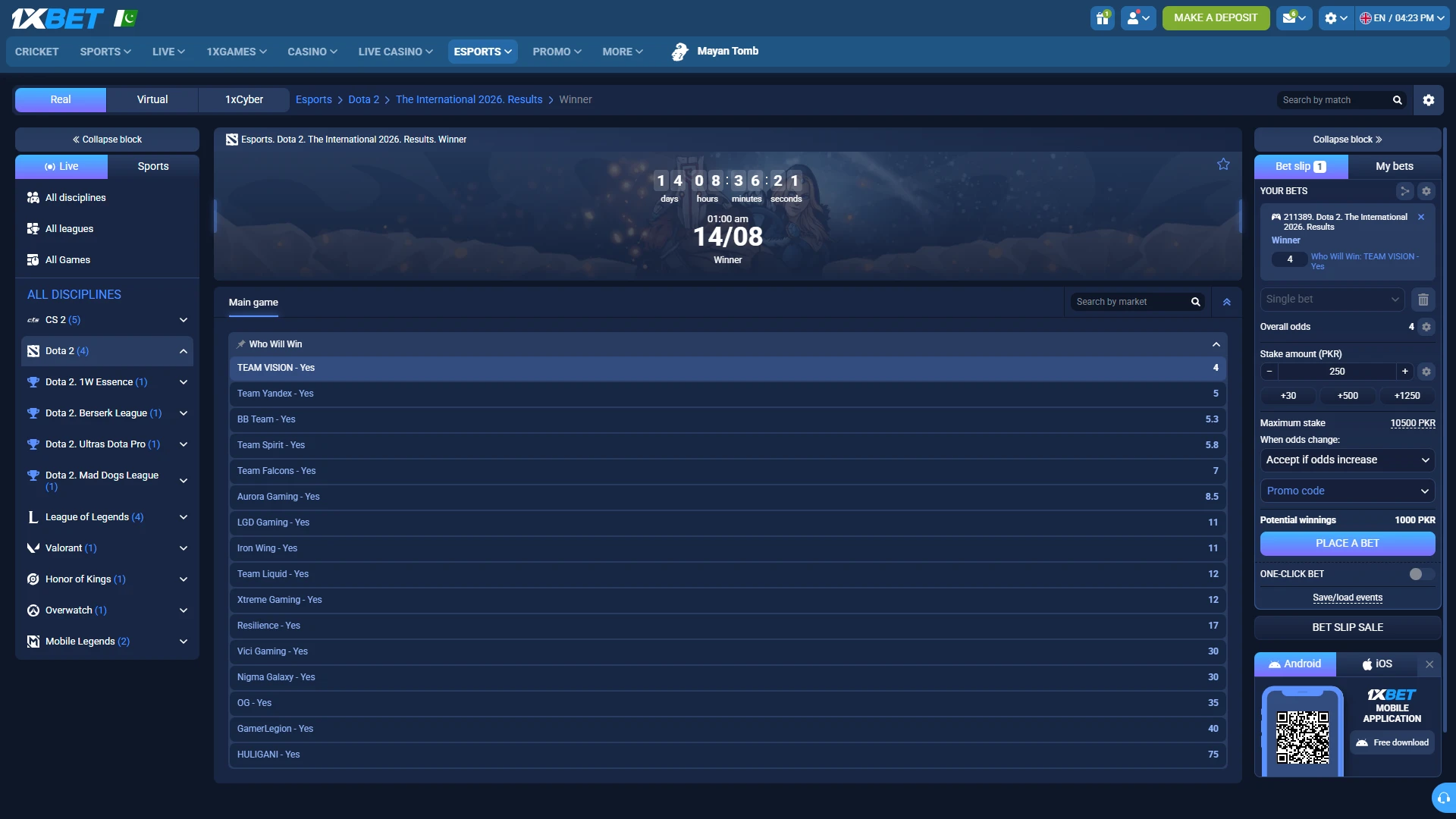This screenshot has height=819, width=1456.
Task: Click Place a Bet button
Action: pos(1348,544)
